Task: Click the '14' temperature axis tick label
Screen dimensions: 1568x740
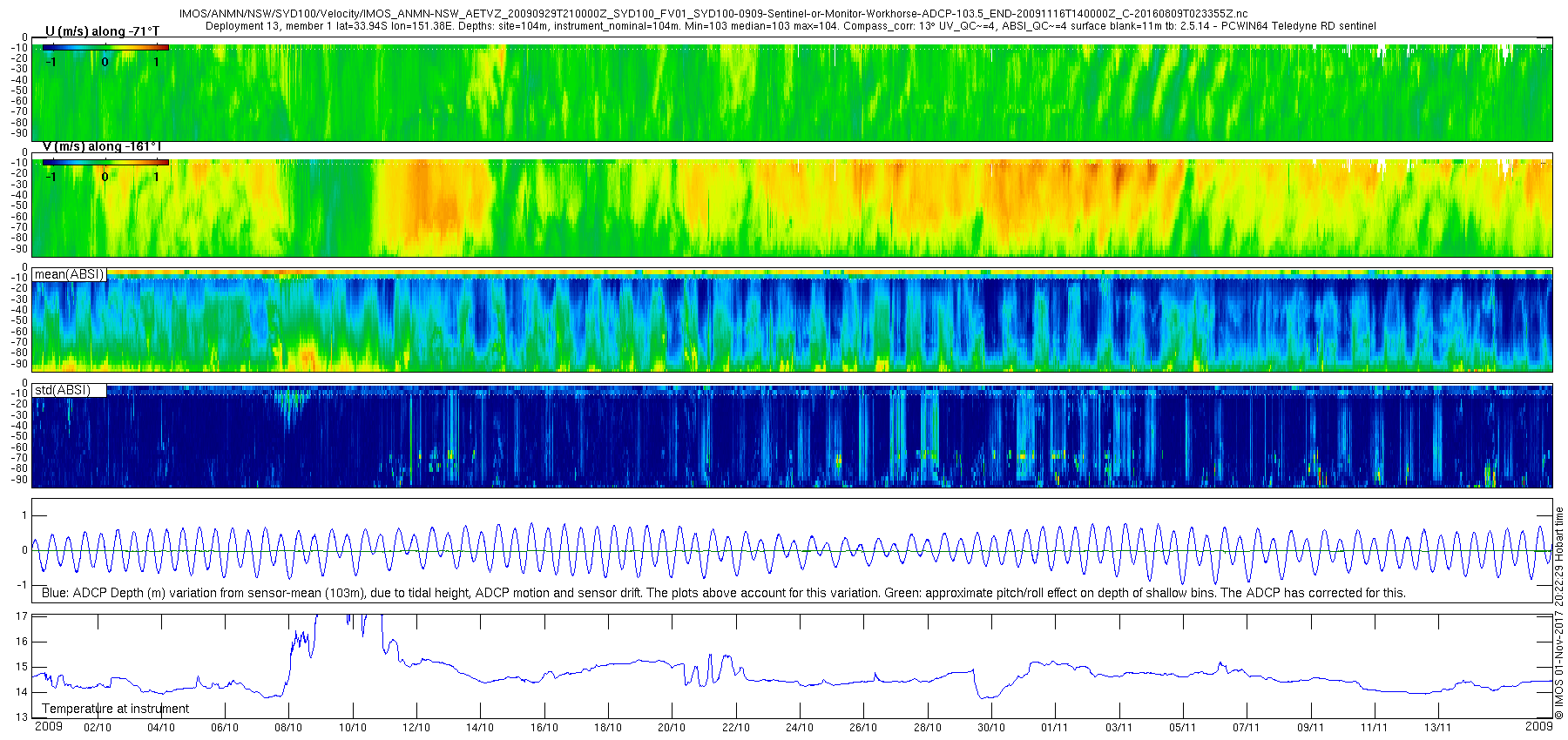Action: [x=22, y=692]
